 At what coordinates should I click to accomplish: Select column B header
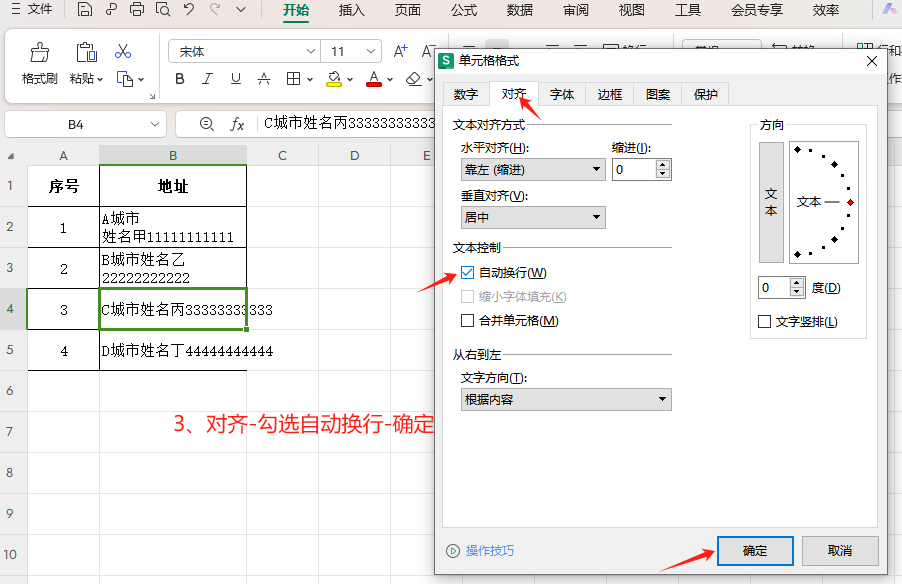[x=173, y=155]
